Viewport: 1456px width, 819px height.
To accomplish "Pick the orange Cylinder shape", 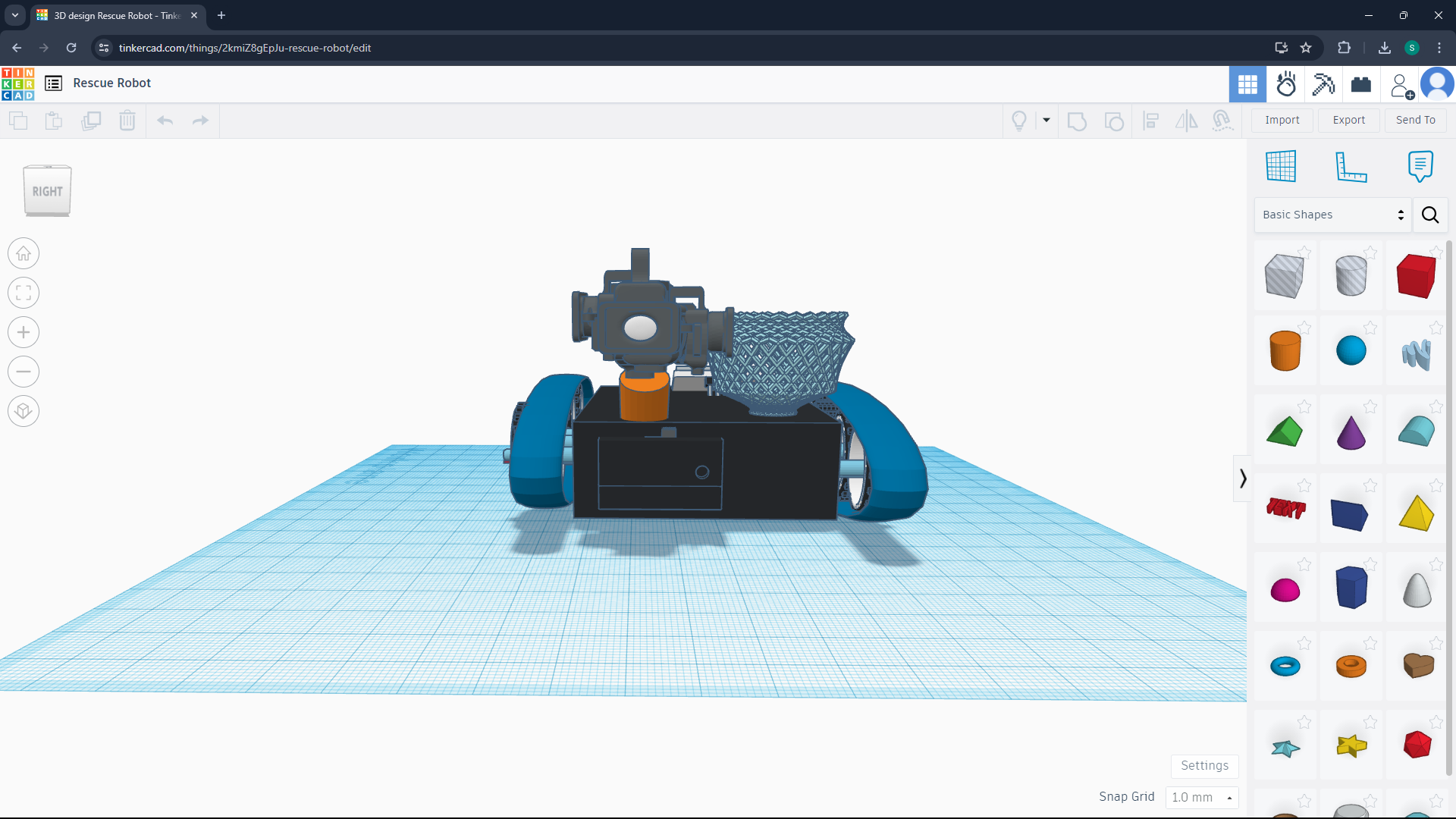I will (x=1285, y=351).
